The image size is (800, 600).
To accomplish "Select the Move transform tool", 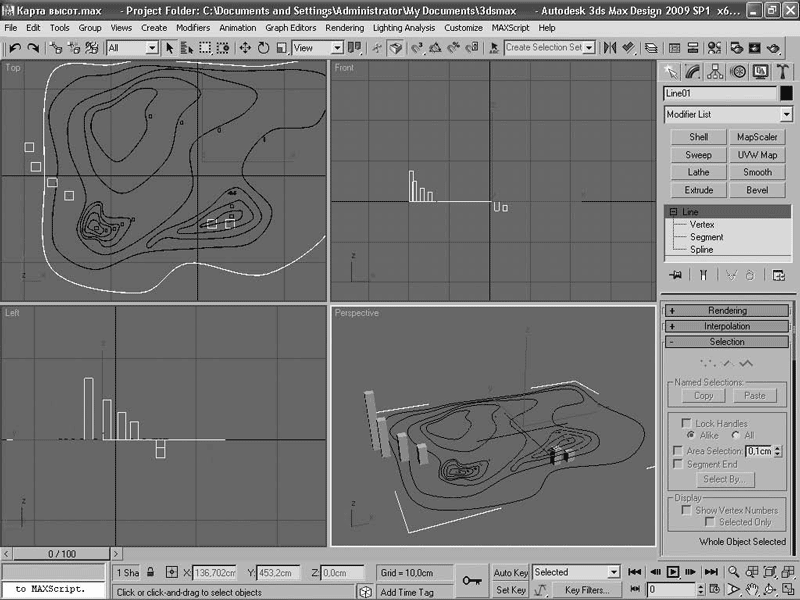I will point(245,48).
